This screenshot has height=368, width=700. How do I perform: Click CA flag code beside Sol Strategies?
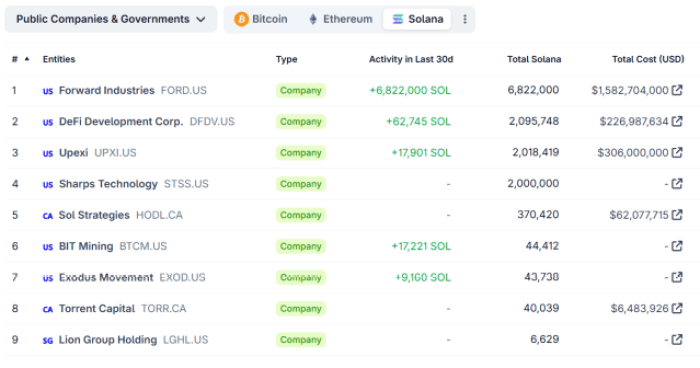click(x=48, y=216)
